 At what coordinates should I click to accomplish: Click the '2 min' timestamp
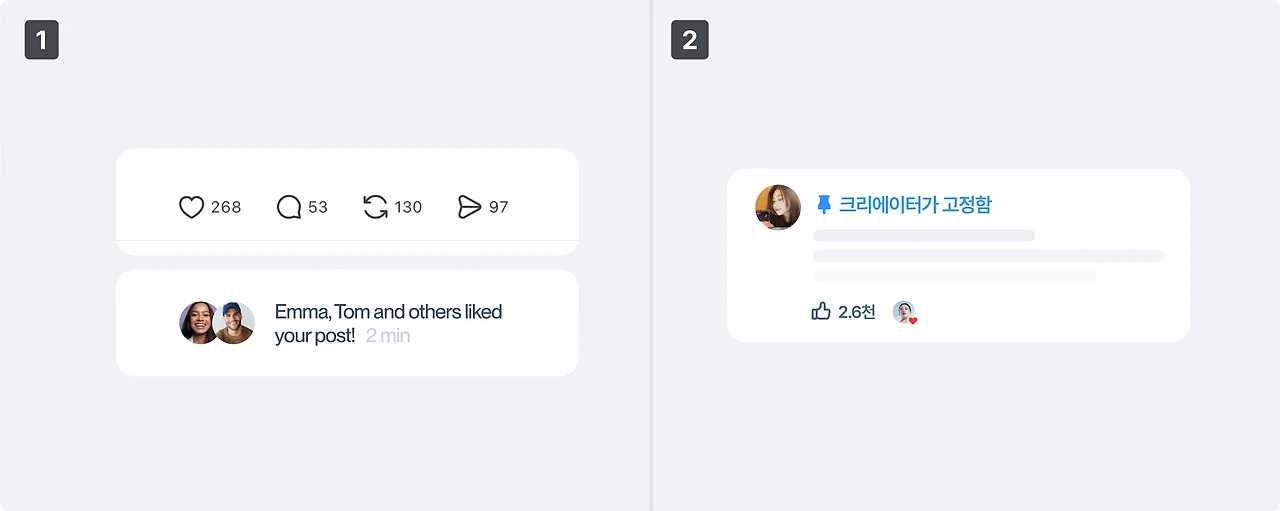click(x=388, y=336)
